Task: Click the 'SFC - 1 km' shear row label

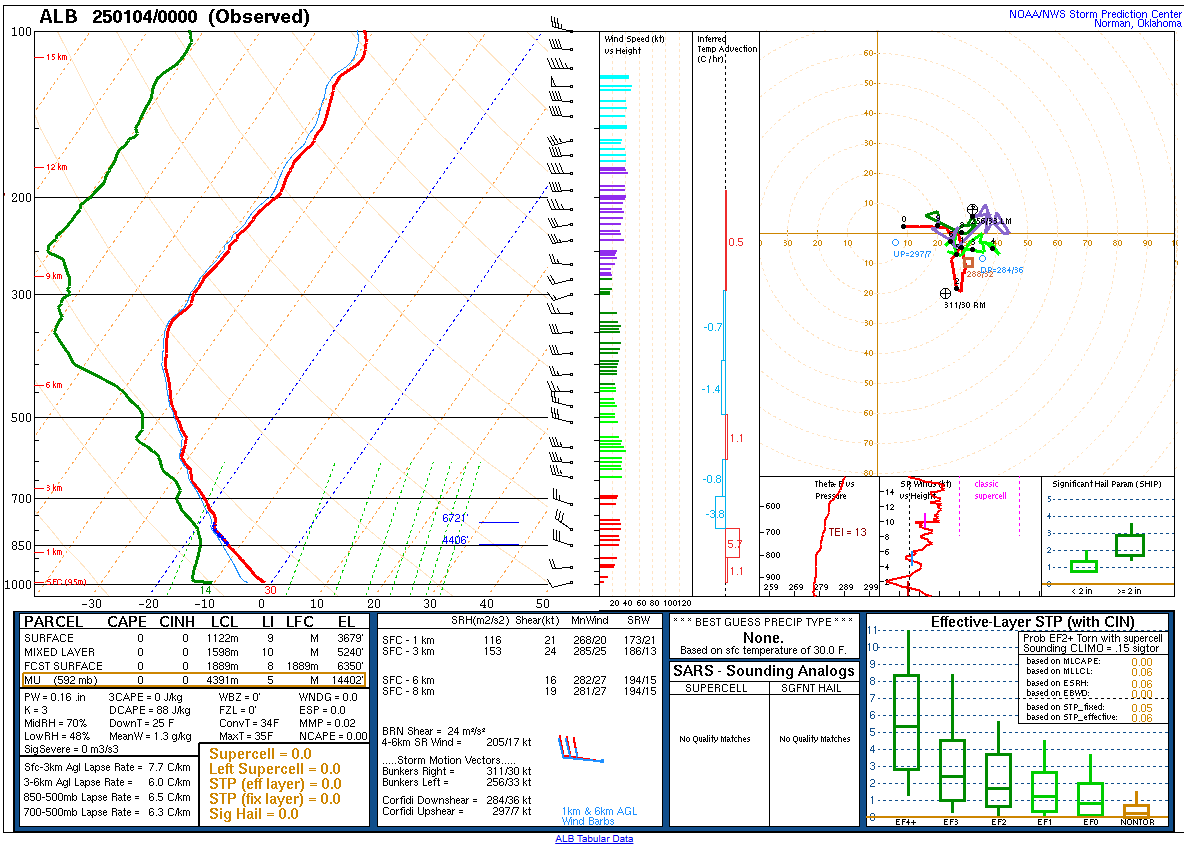Action: [x=408, y=640]
